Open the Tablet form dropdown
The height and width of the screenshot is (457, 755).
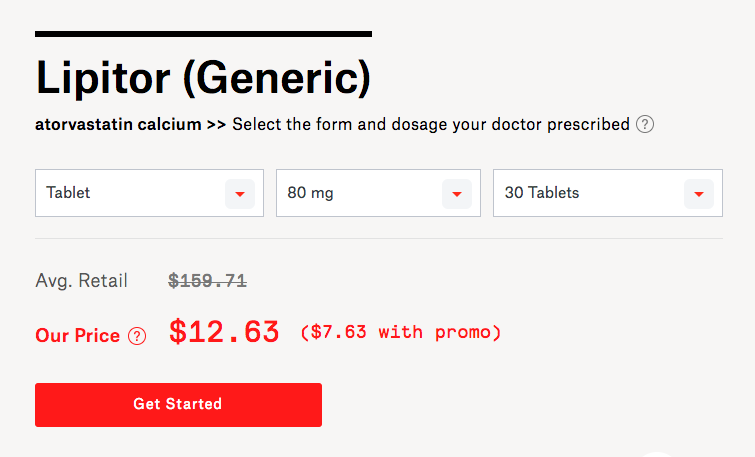pos(149,193)
